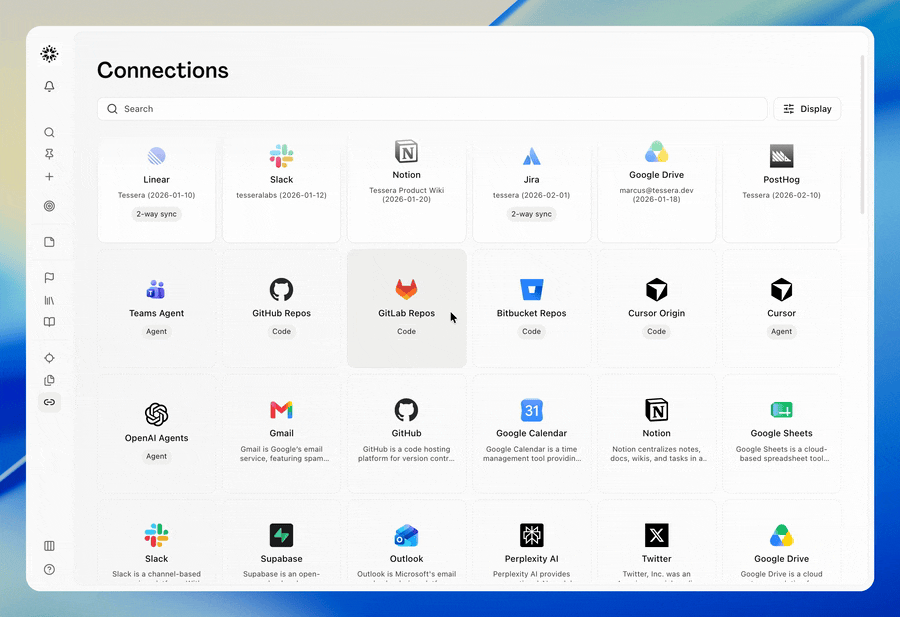Click the Bitbucket Repos bucket icon
This screenshot has height=617, width=900.
[x=532, y=290]
